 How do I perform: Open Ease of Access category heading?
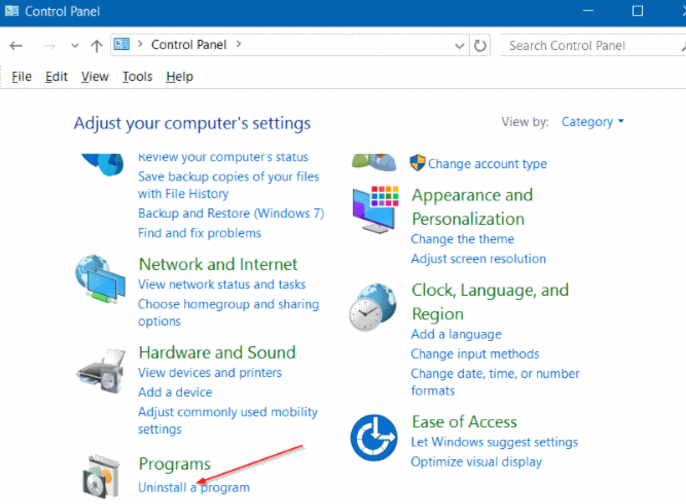tap(464, 422)
